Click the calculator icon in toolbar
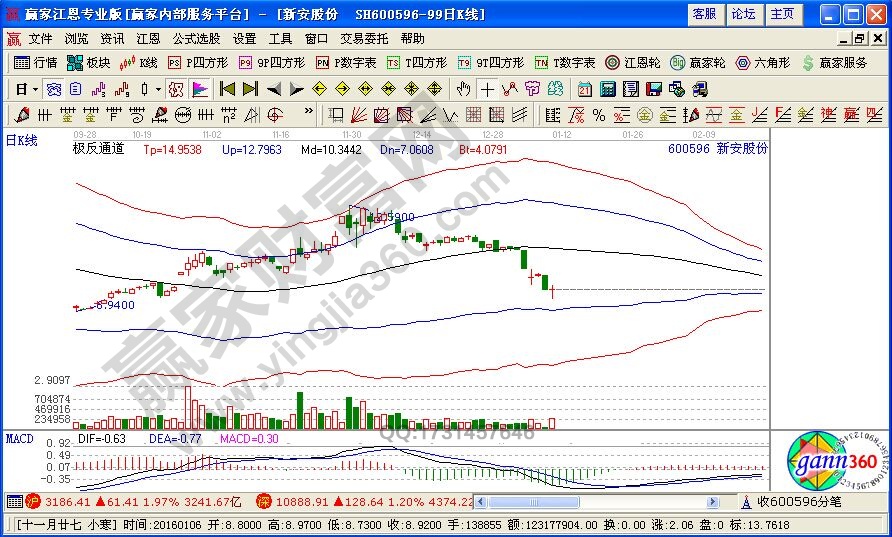This screenshot has height=537, width=892. pos(608,88)
